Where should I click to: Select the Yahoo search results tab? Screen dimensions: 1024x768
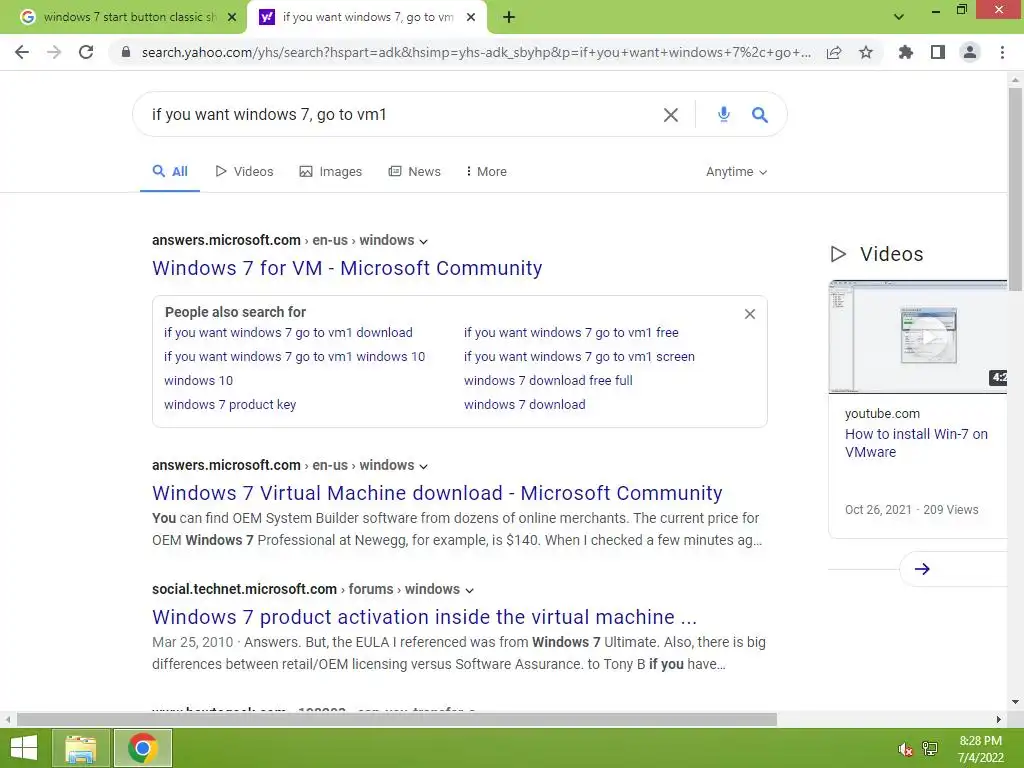[367, 18]
